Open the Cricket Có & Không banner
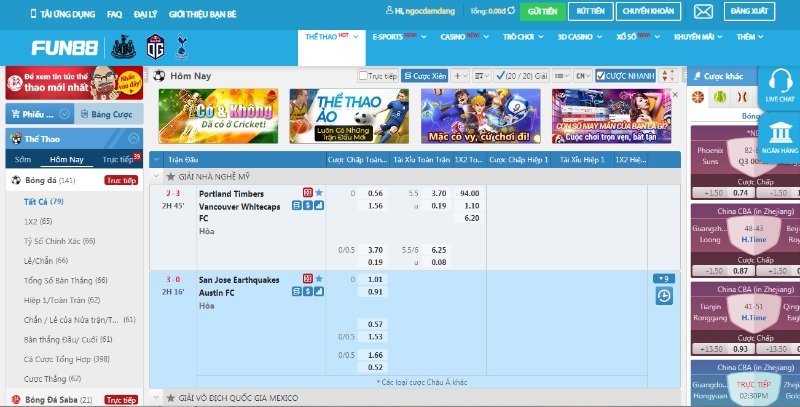This screenshot has height=407, width=800. click(218, 116)
